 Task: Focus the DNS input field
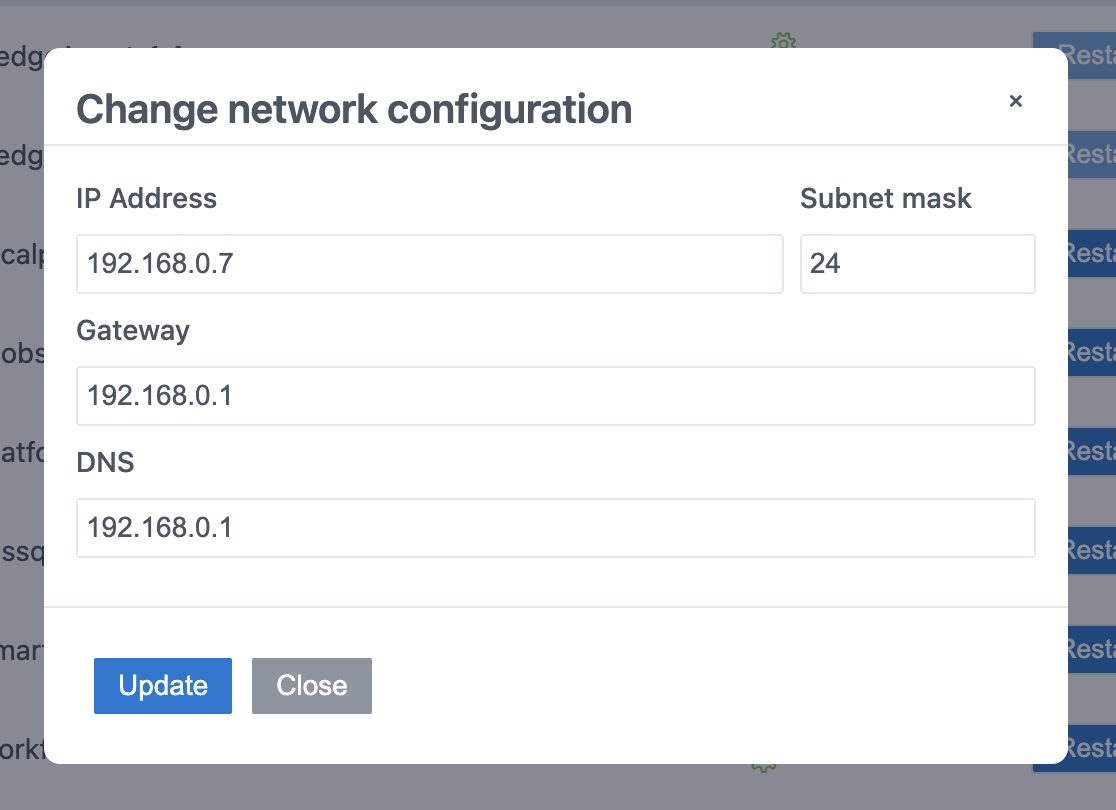tap(555, 528)
